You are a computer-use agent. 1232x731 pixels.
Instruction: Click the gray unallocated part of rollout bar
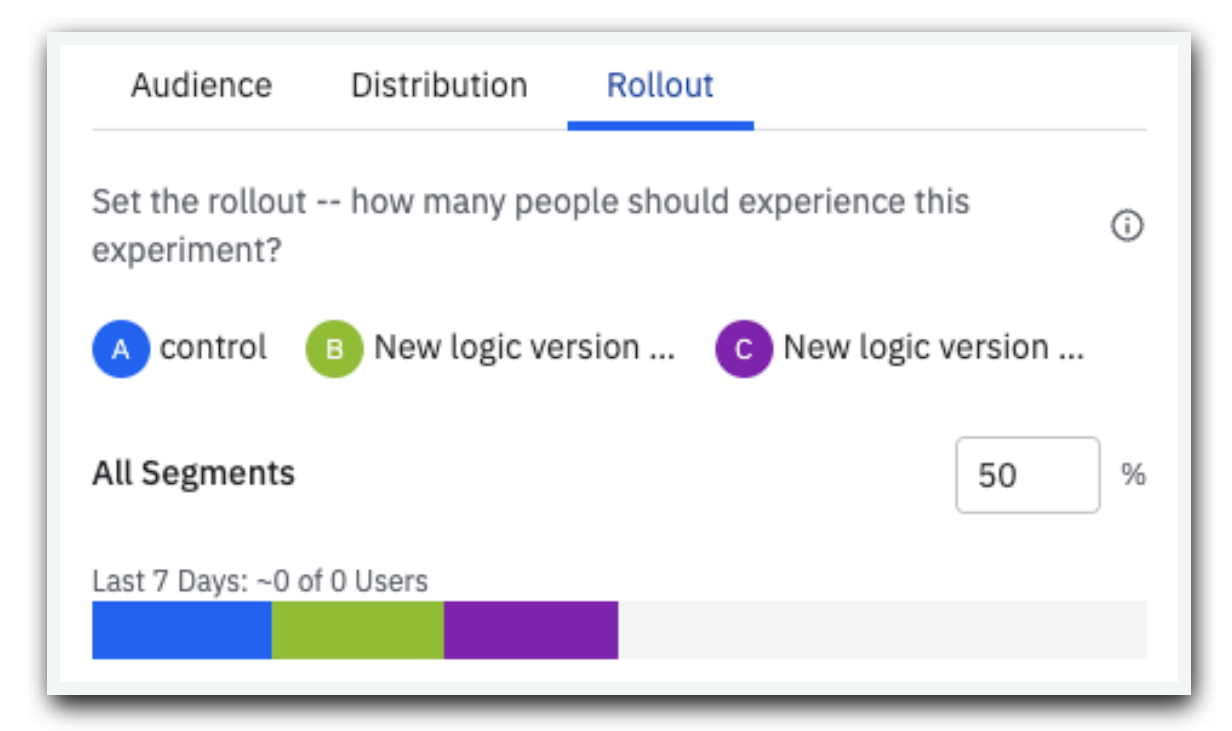[882, 630]
